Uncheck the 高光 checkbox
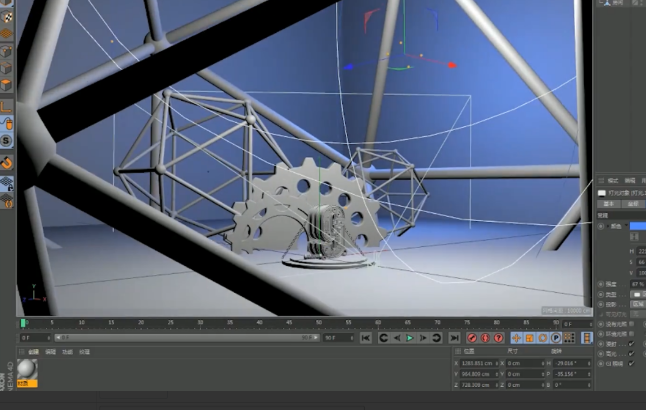The height and width of the screenshot is (410, 646). click(632, 354)
